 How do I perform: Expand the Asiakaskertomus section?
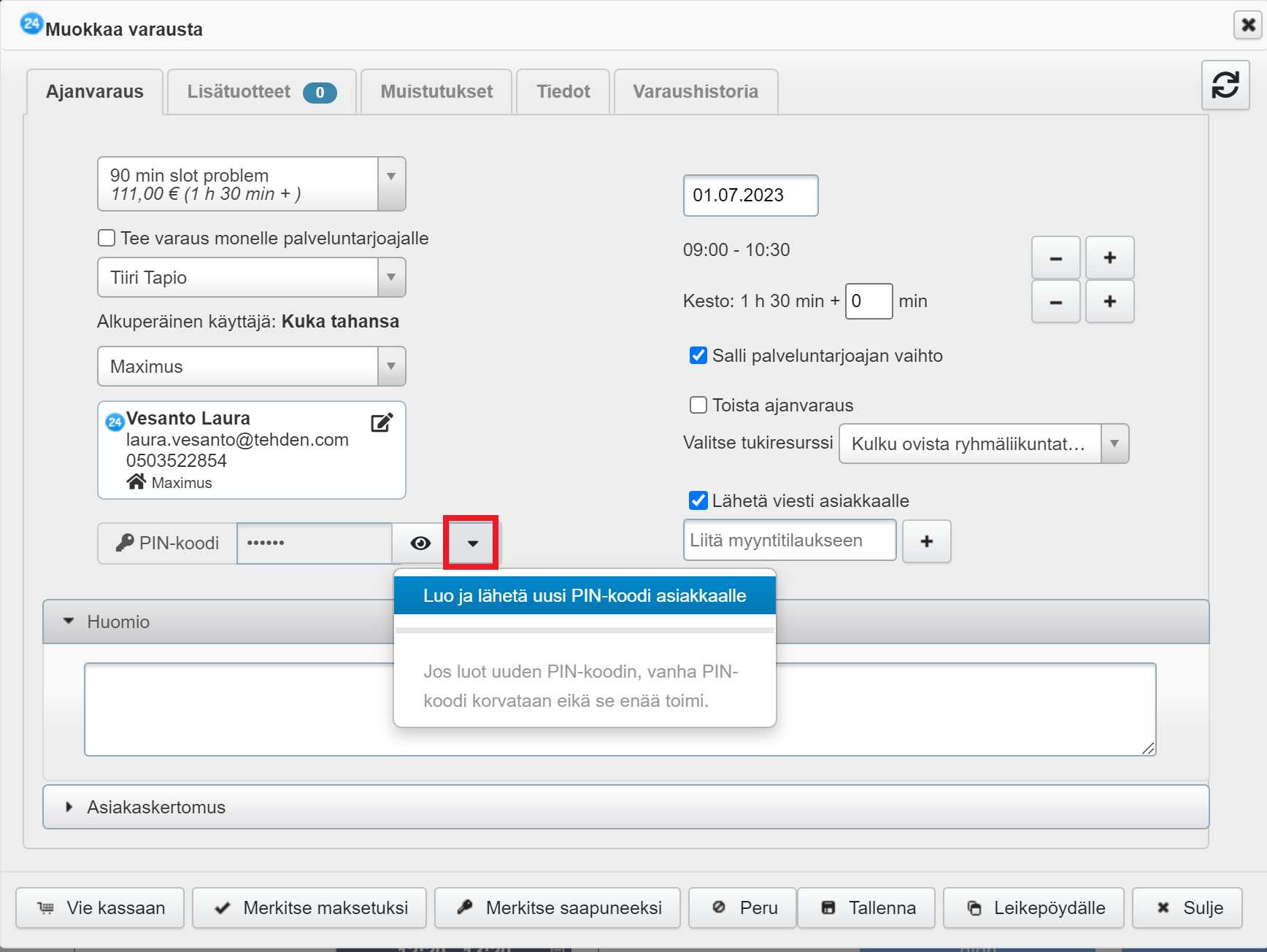156,807
